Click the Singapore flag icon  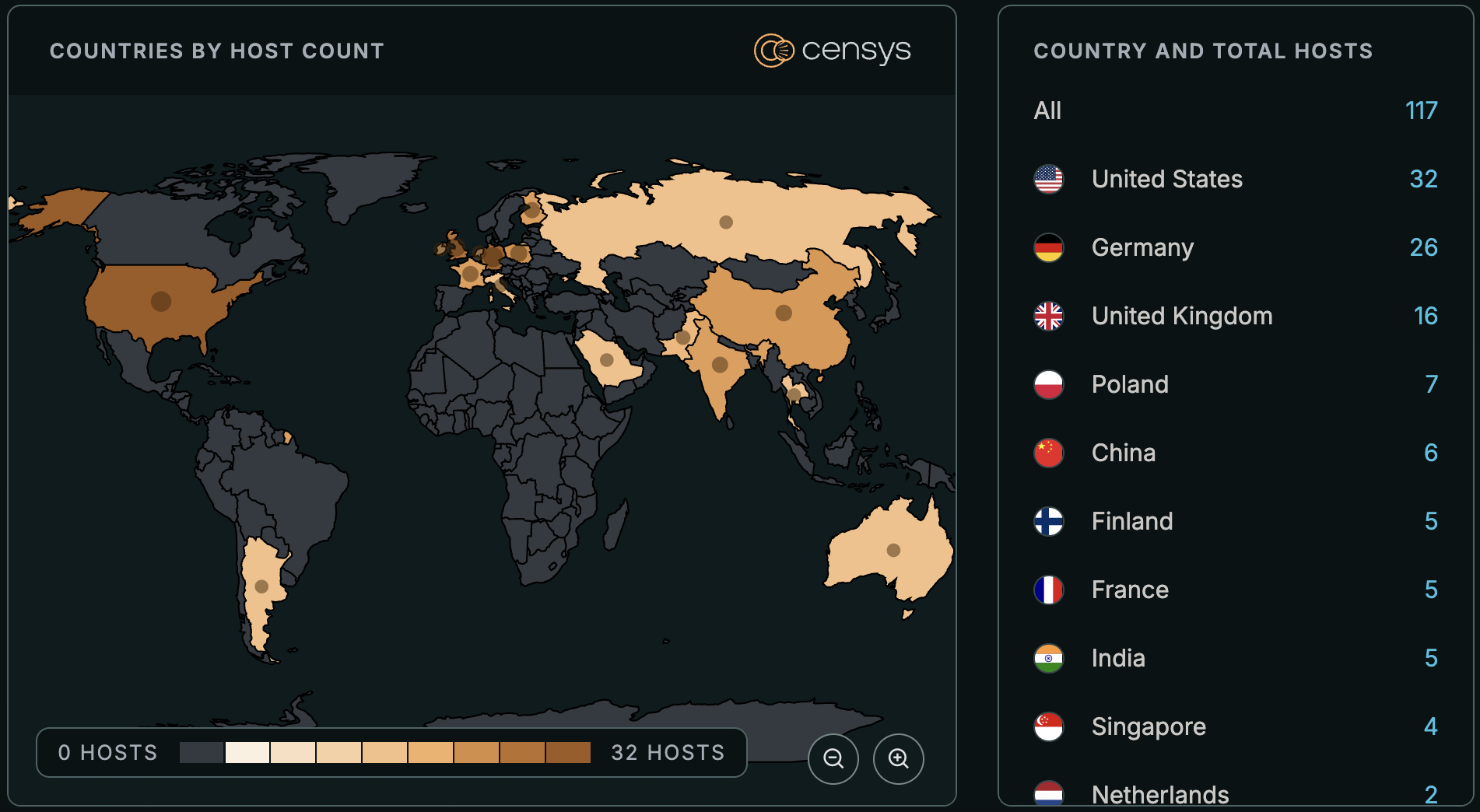pos(1049,726)
